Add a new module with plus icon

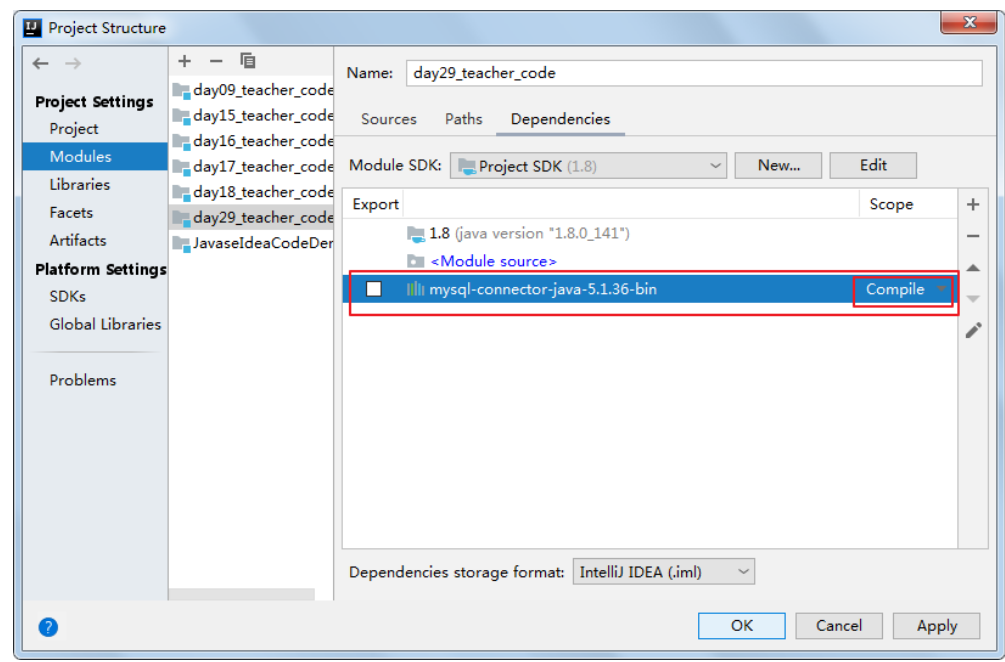pyautogui.click(x=185, y=61)
